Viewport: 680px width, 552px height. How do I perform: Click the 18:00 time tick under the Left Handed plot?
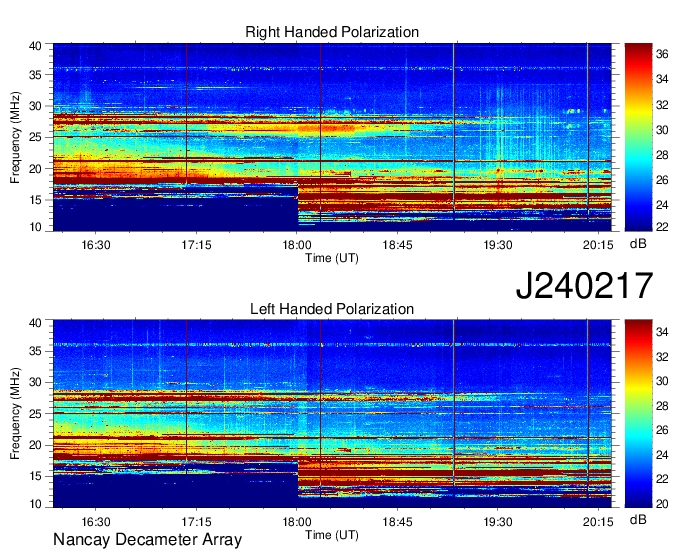click(297, 522)
